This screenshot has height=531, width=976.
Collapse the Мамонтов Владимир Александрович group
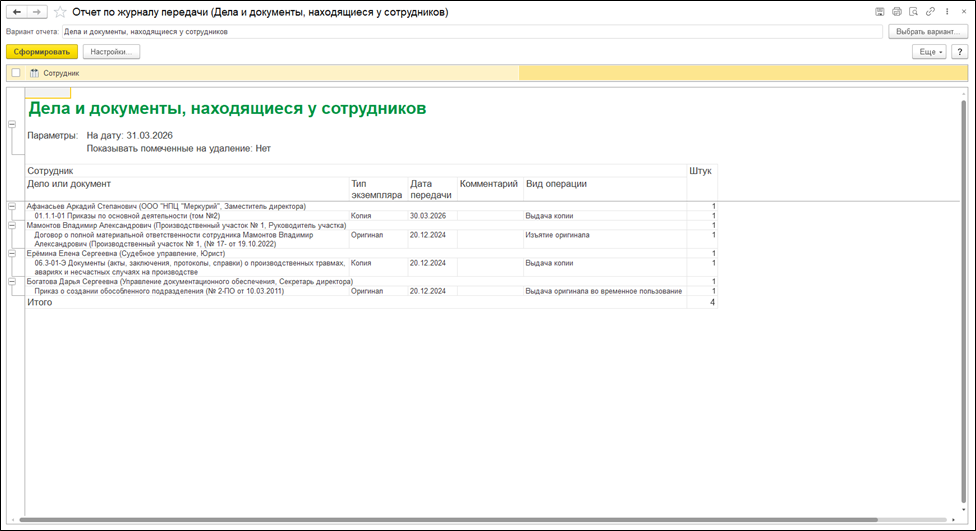12,226
